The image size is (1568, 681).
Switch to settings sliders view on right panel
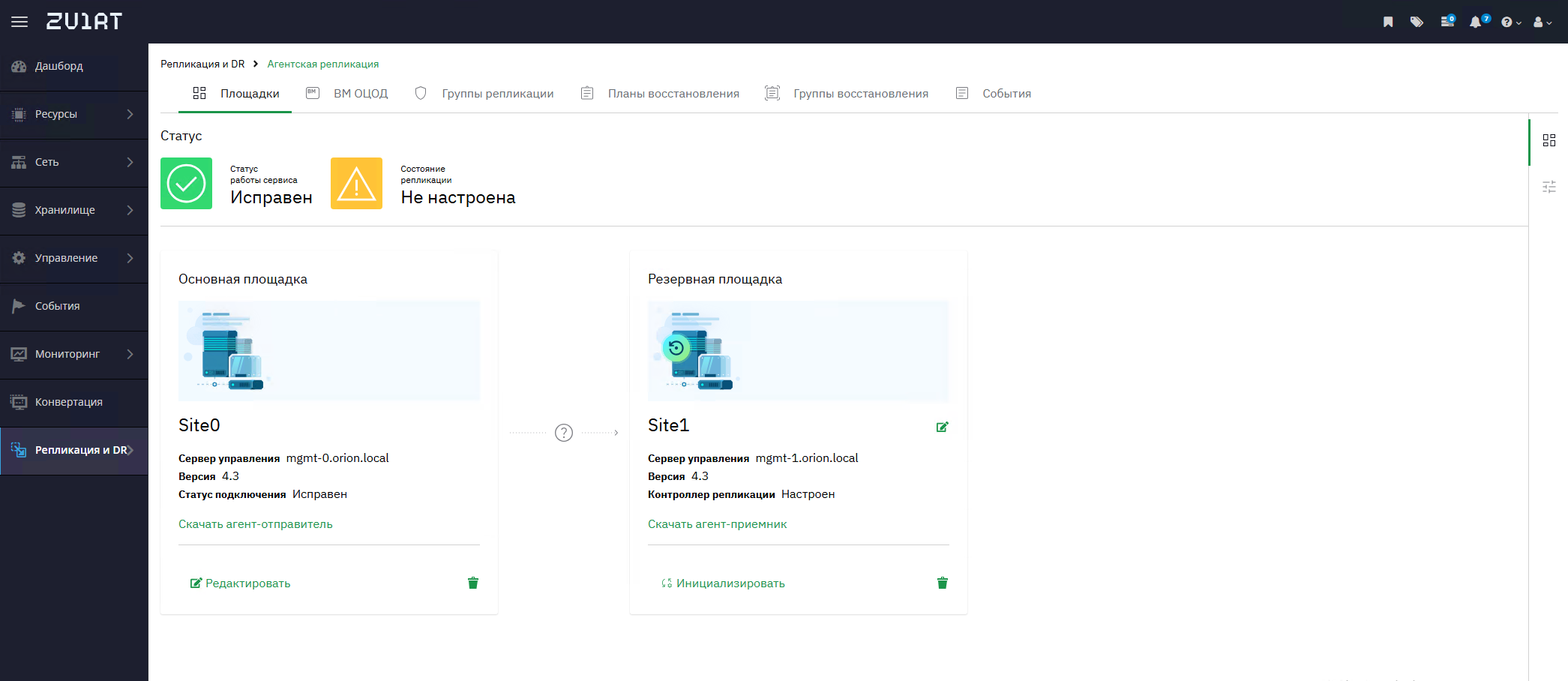coord(1549,187)
